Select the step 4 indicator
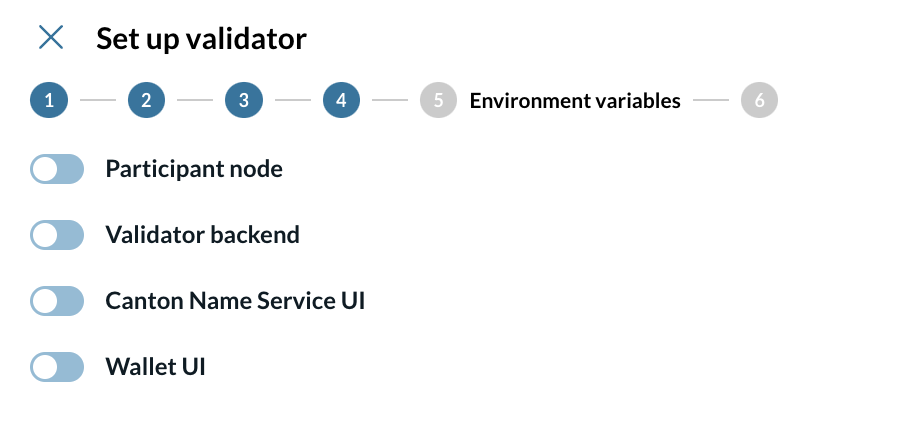The height and width of the screenshot is (428, 924). pyautogui.click(x=341, y=101)
